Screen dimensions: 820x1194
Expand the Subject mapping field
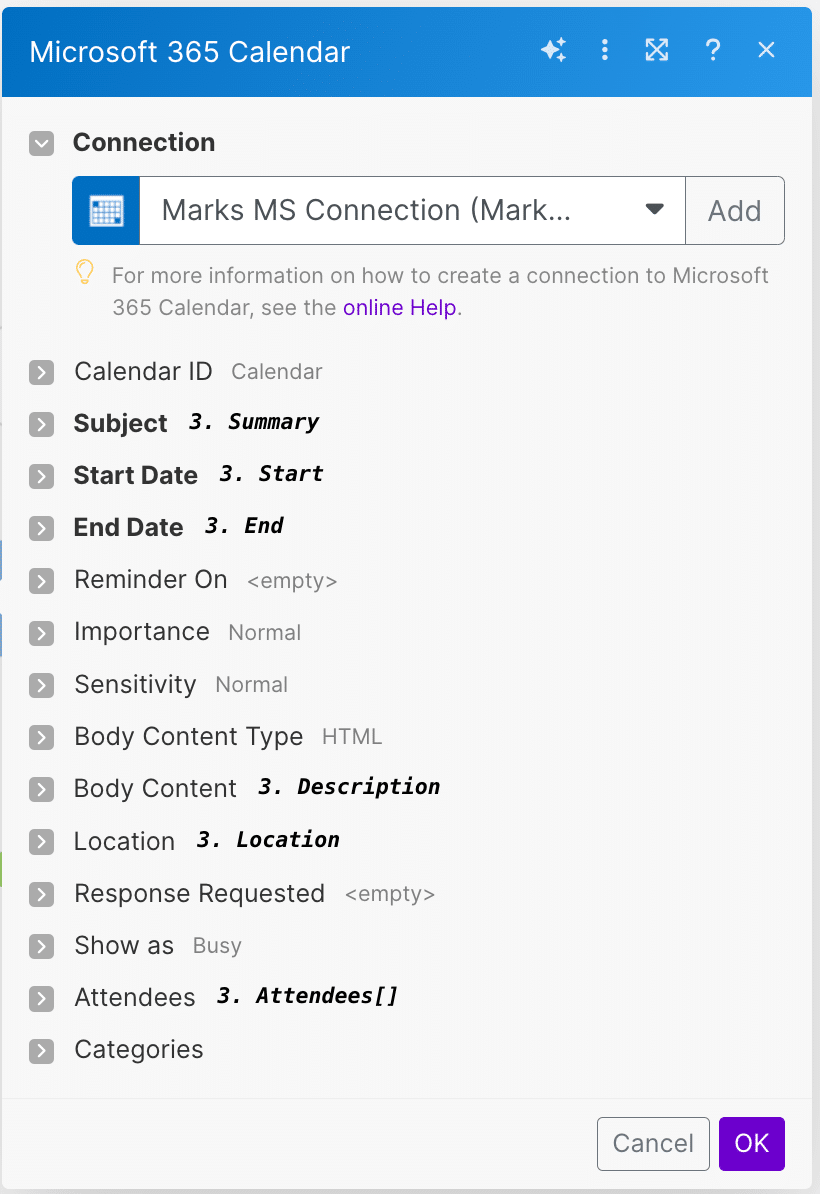pyautogui.click(x=41, y=424)
